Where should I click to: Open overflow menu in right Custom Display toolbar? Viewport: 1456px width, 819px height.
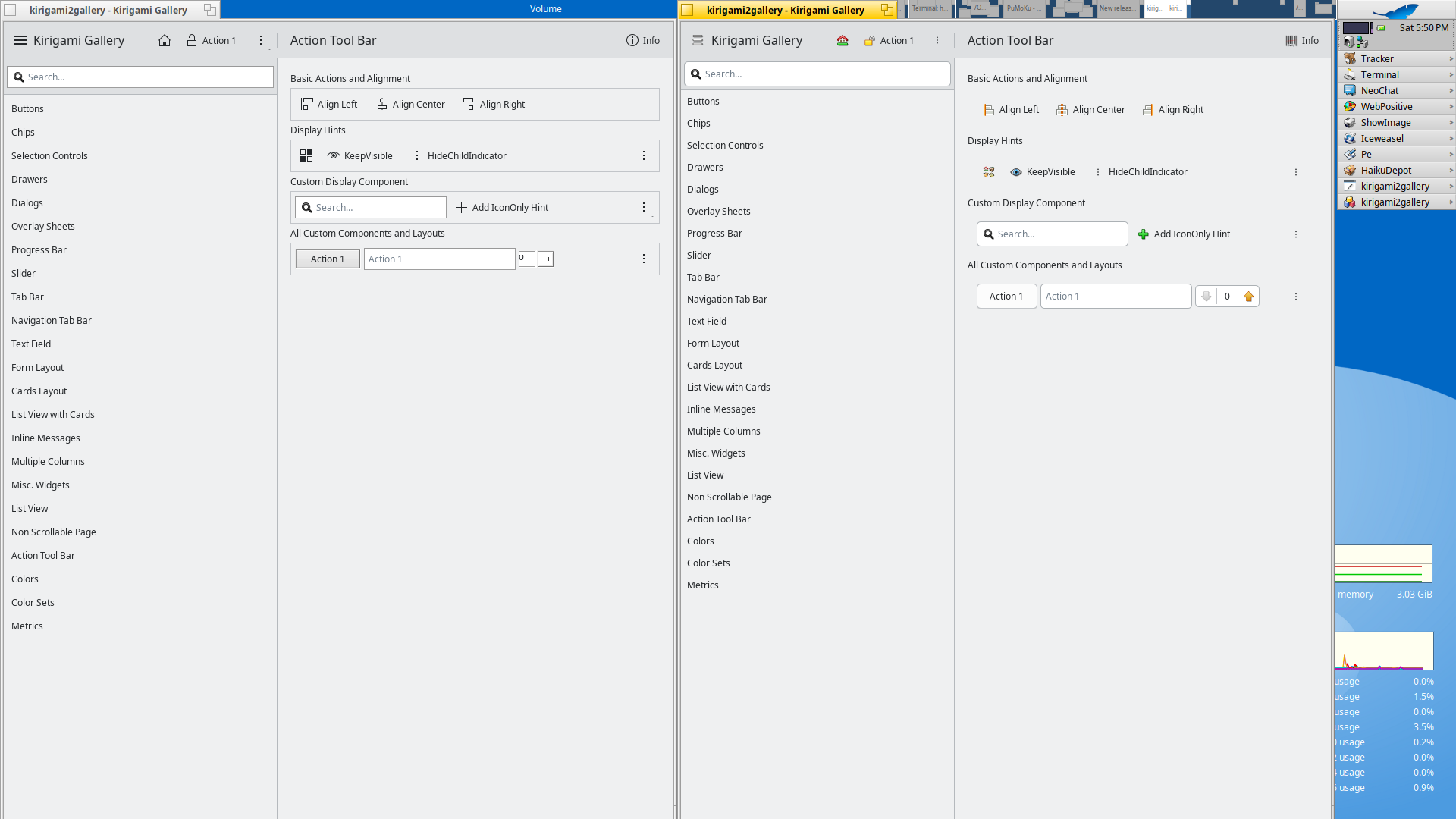(1296, 234)
